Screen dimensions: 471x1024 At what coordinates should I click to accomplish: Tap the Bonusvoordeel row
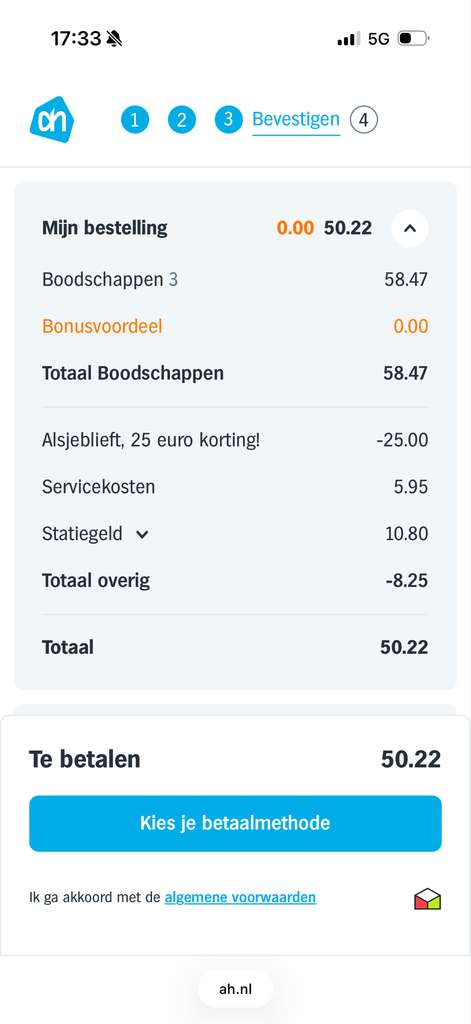click(x=235, y=326)
